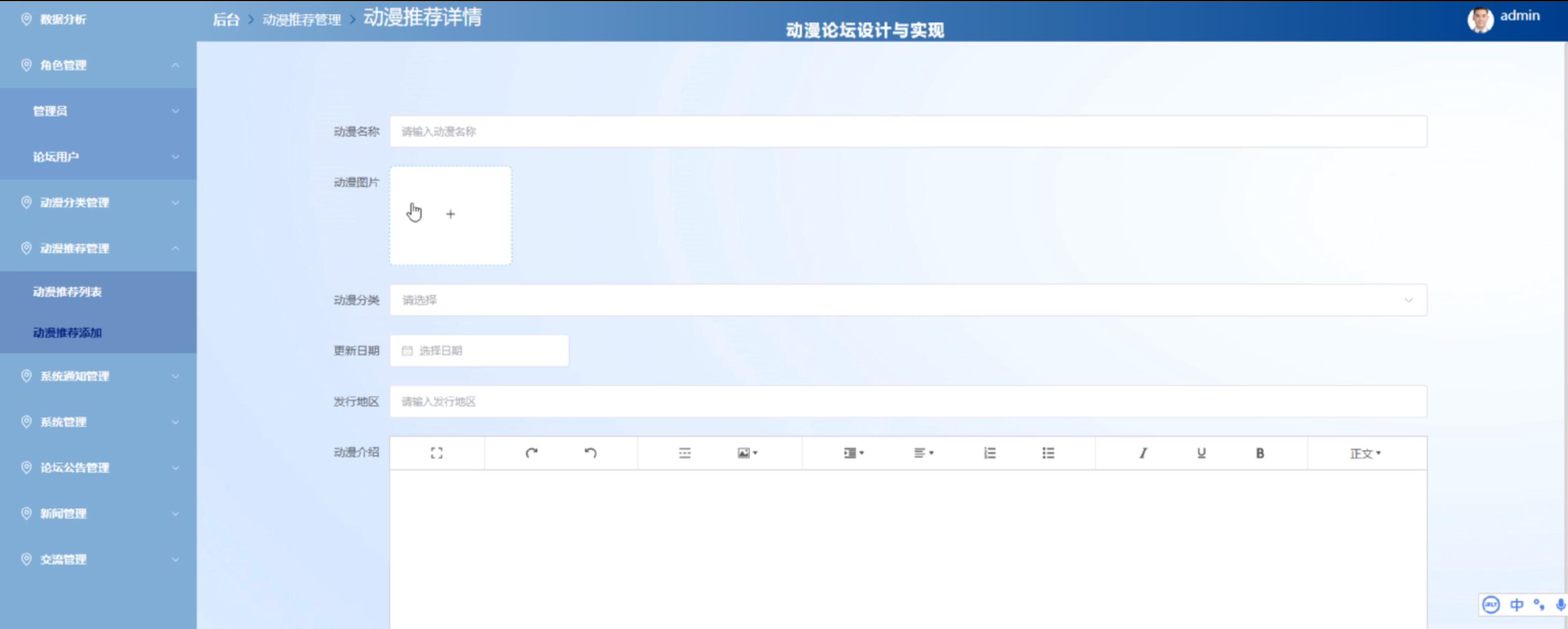
Task: Click the 更新日期 date picker field
Action: click(479, 351)
